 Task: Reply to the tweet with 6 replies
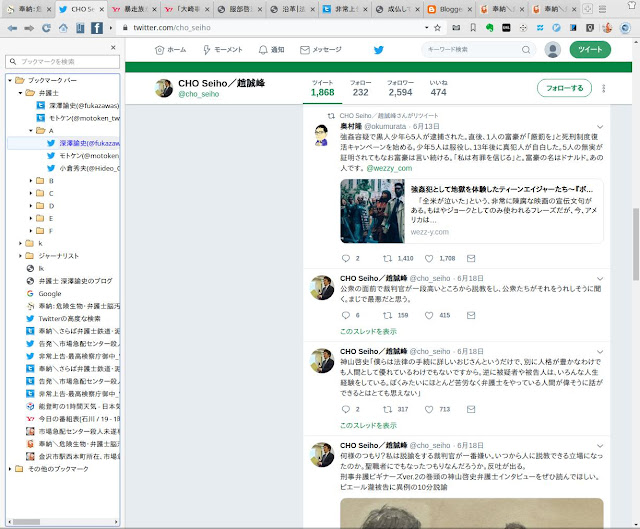coord(346,315)
